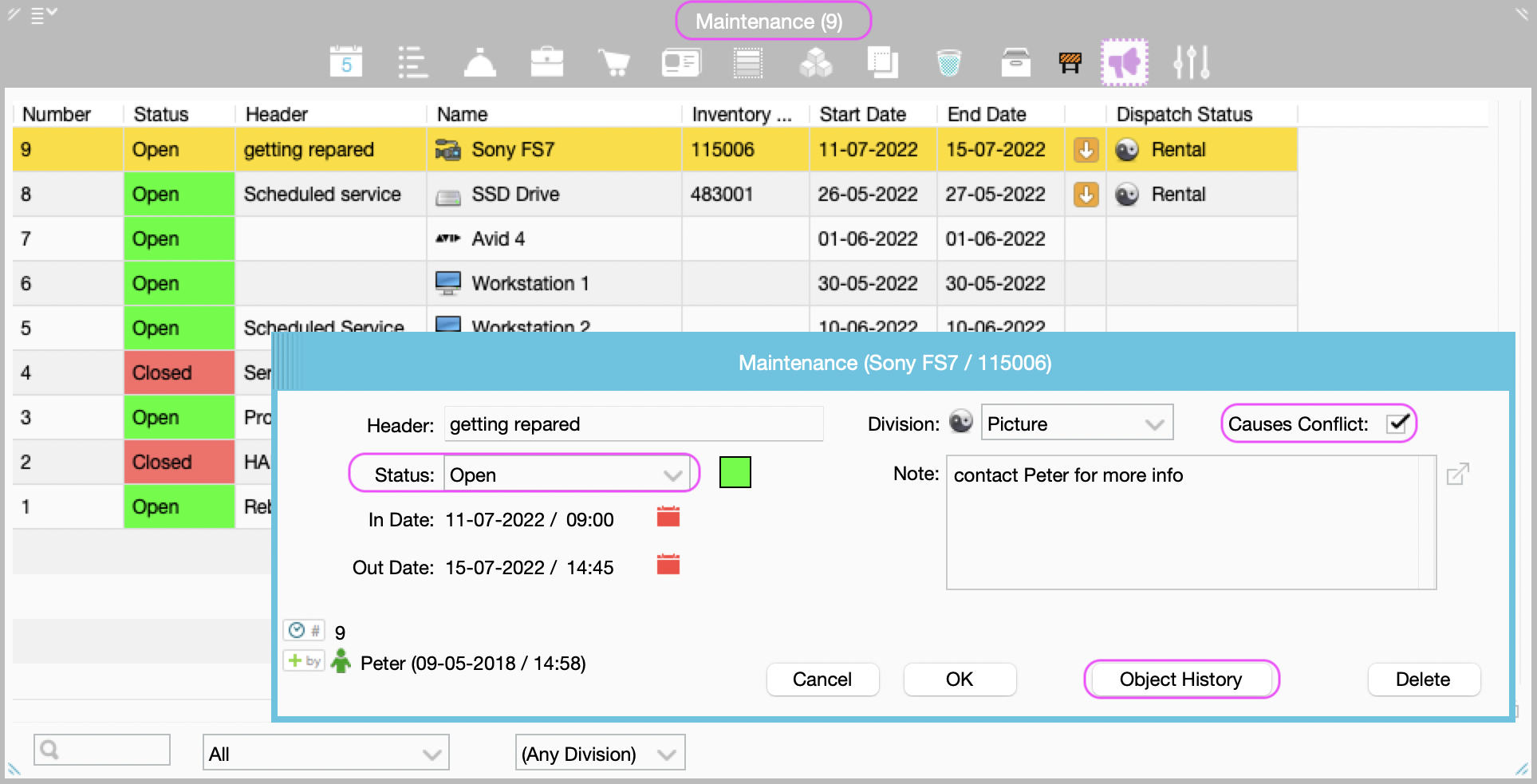Viewport: 1537px width, 784px height.
Task: Open the calendar toolbar icon
Action: (x=346, y=61)
